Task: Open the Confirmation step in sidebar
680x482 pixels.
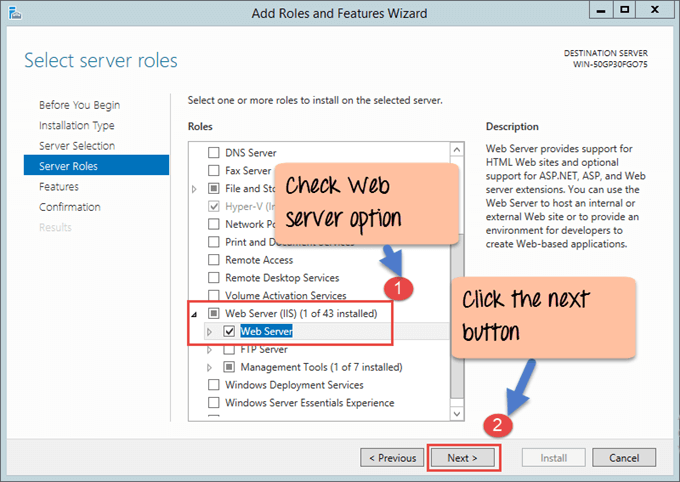Action: [69, 207]
